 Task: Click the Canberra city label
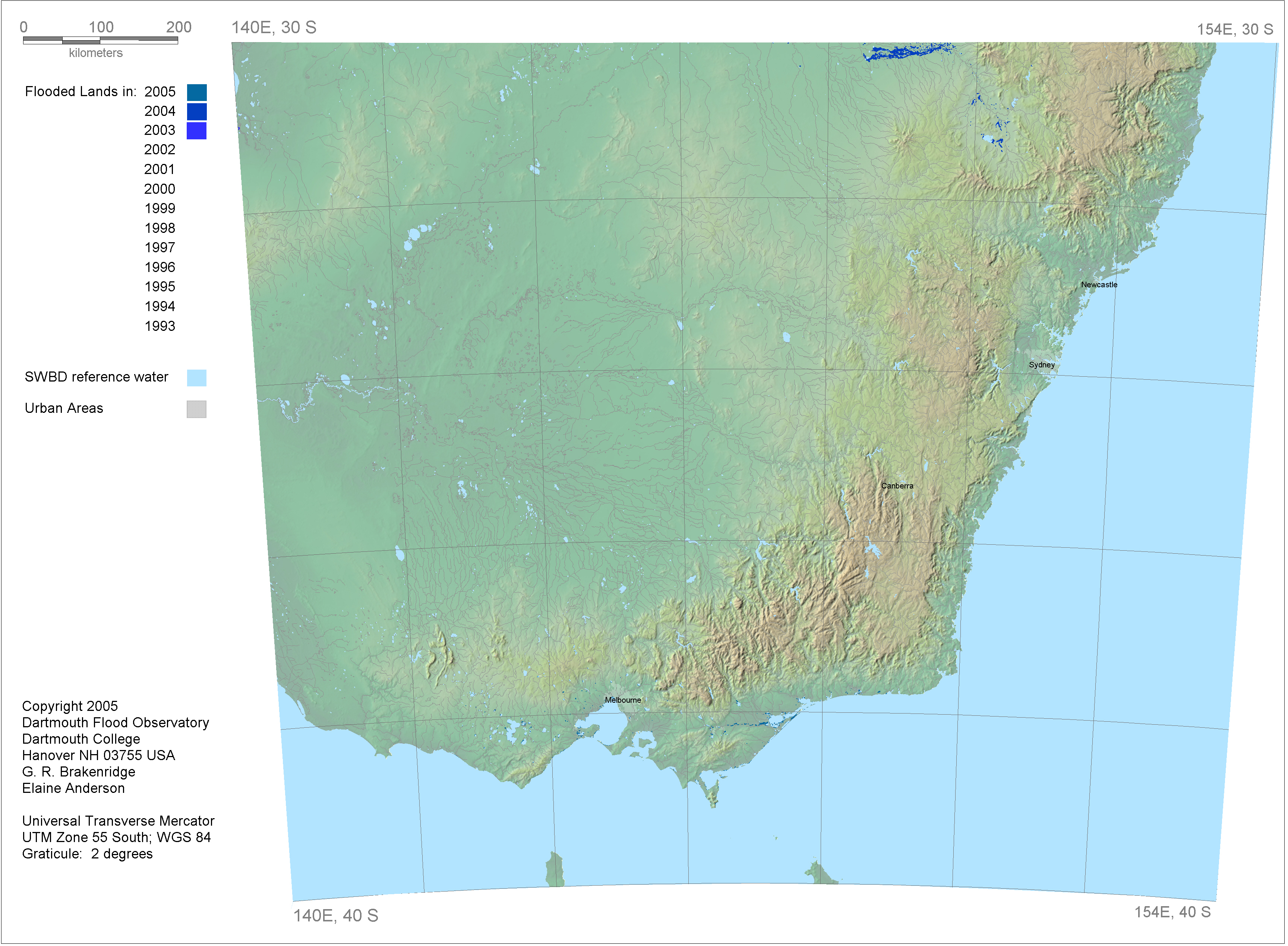click(897, 486)
